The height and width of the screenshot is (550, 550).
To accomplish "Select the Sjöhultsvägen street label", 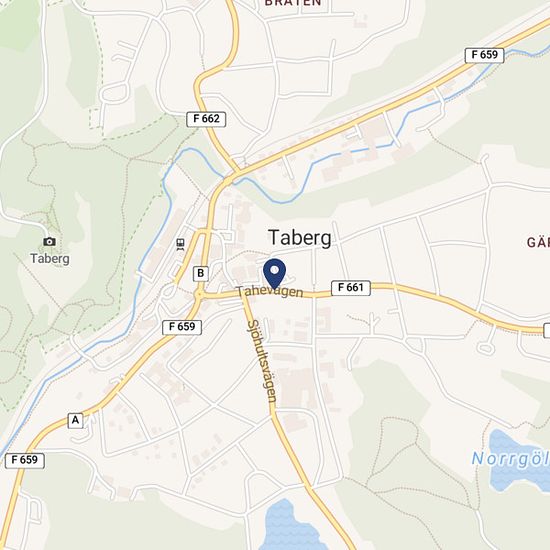I will tap(262, 361).
